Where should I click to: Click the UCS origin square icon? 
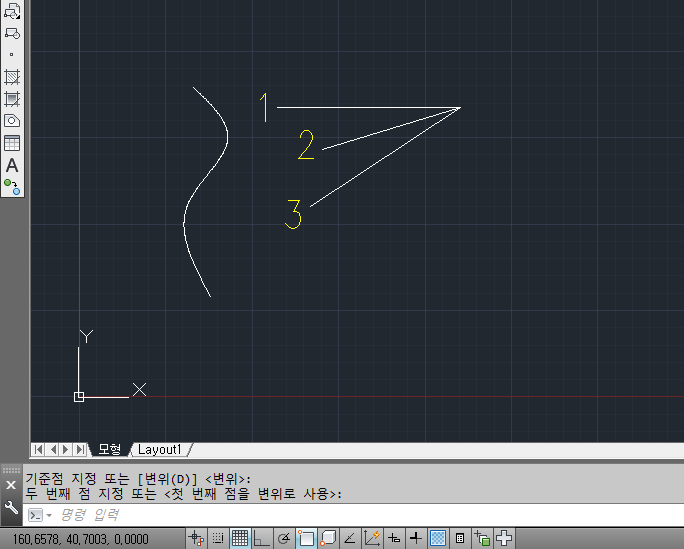[79, 397]
